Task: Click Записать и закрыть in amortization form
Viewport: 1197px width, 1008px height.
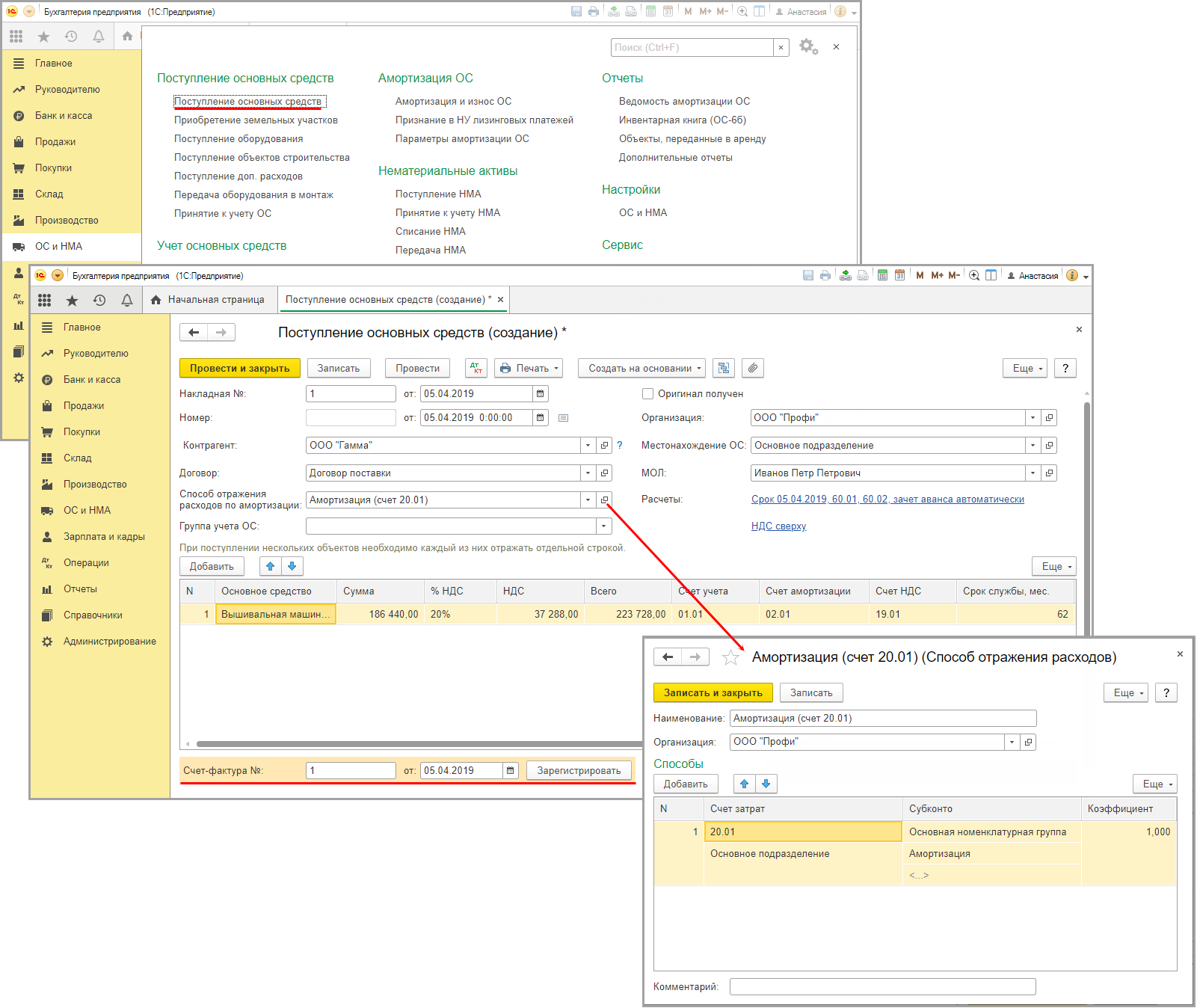Action: tap(713, 692)
